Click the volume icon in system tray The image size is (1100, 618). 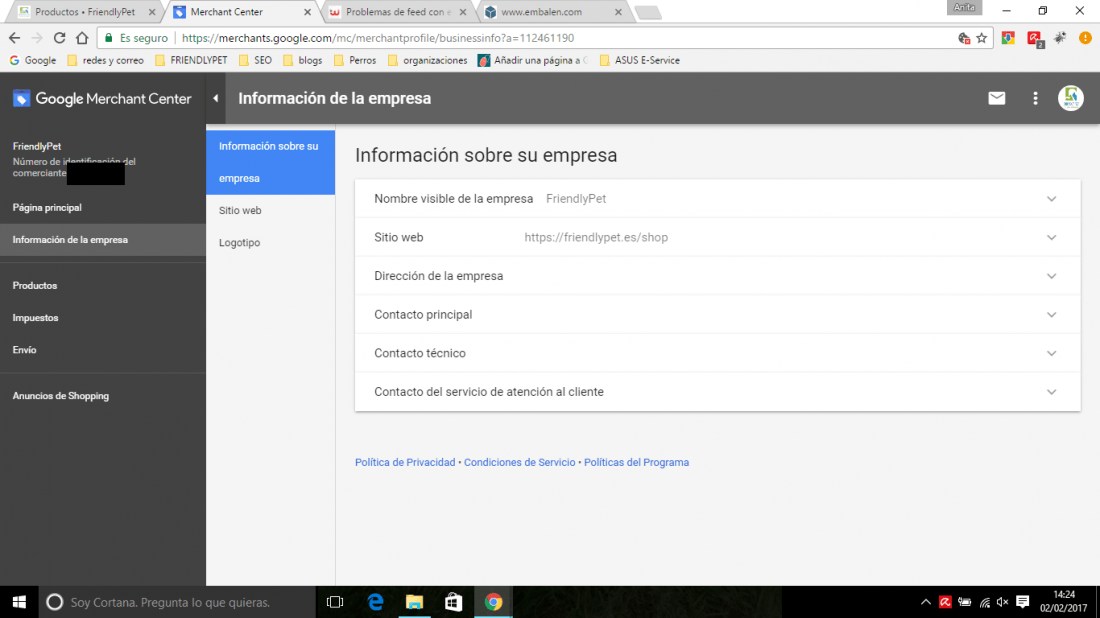(1003, 602)
